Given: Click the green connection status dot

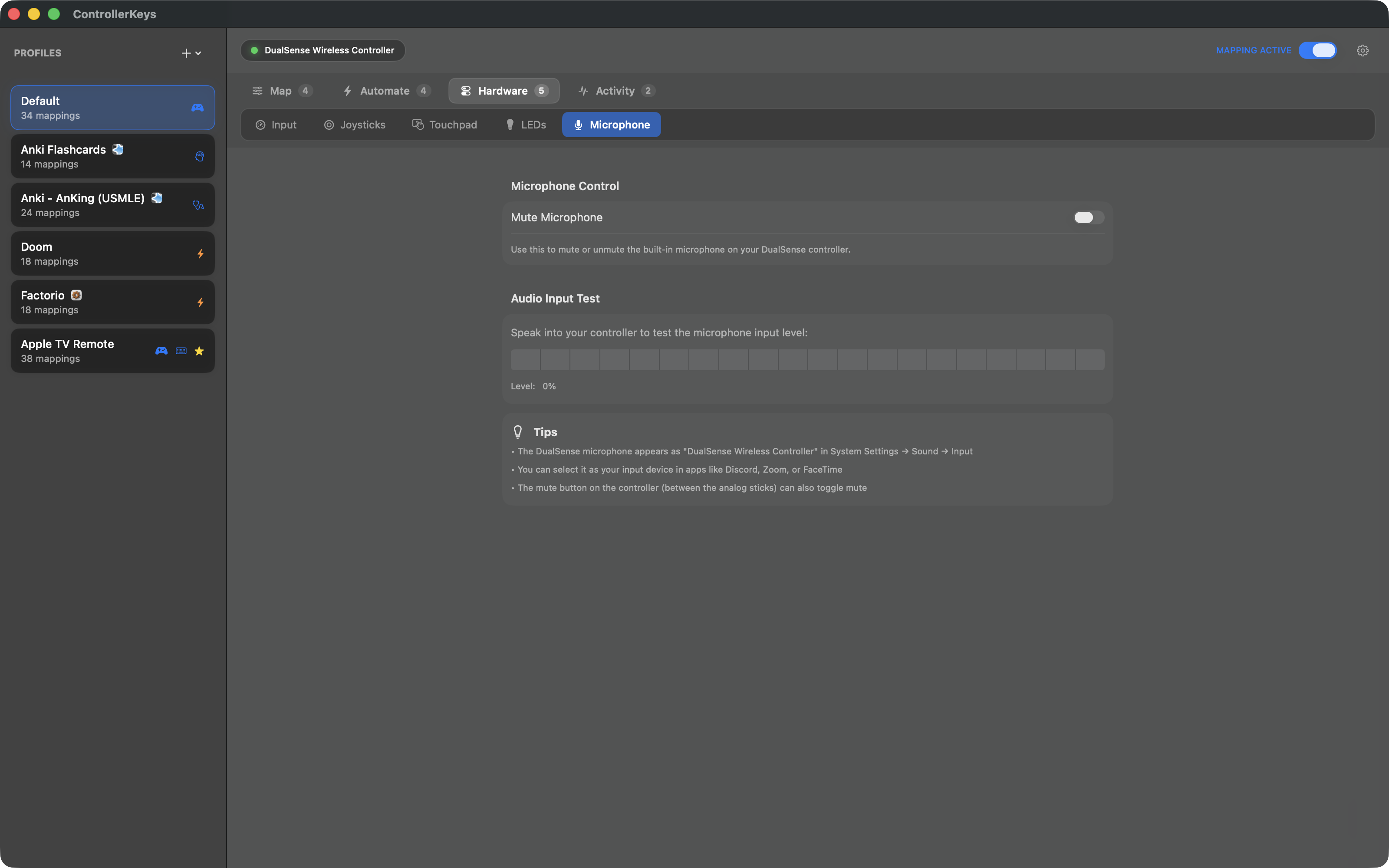Looking at the screenshot, I should click(x=254, y=50).
